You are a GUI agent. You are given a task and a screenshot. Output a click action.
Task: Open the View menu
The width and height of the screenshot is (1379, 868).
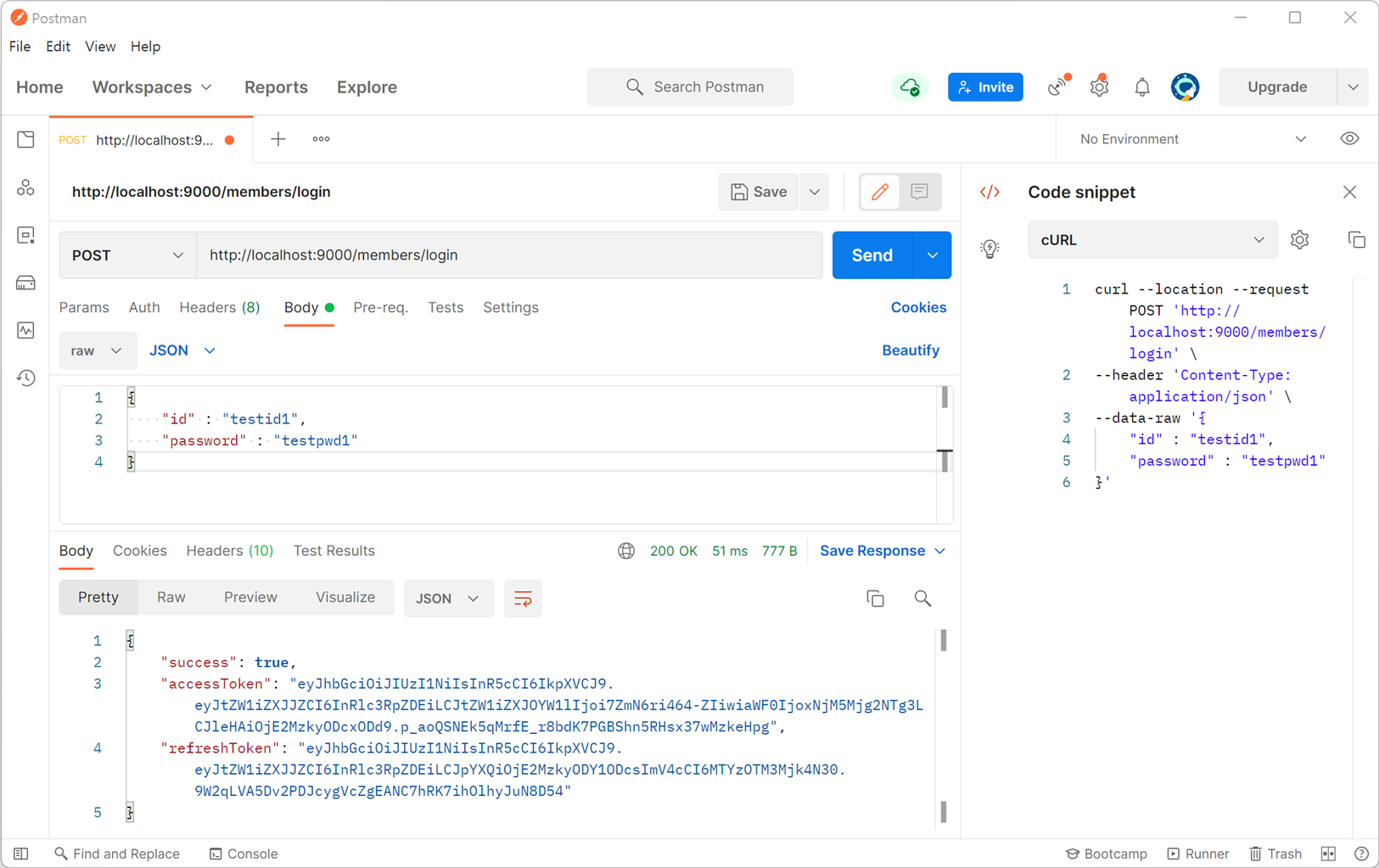[100, 47]
